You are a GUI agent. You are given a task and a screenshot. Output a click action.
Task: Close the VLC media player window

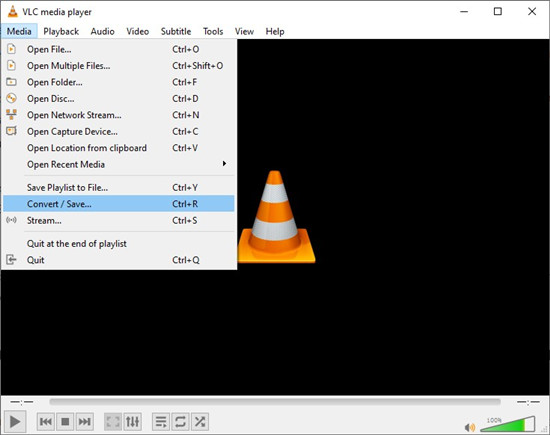point(532,12)
